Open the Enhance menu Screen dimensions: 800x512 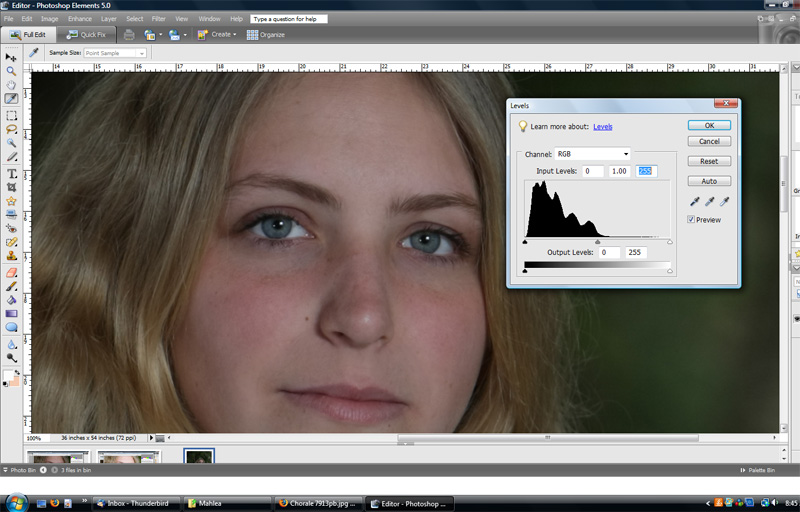click(x=80, y=19)
